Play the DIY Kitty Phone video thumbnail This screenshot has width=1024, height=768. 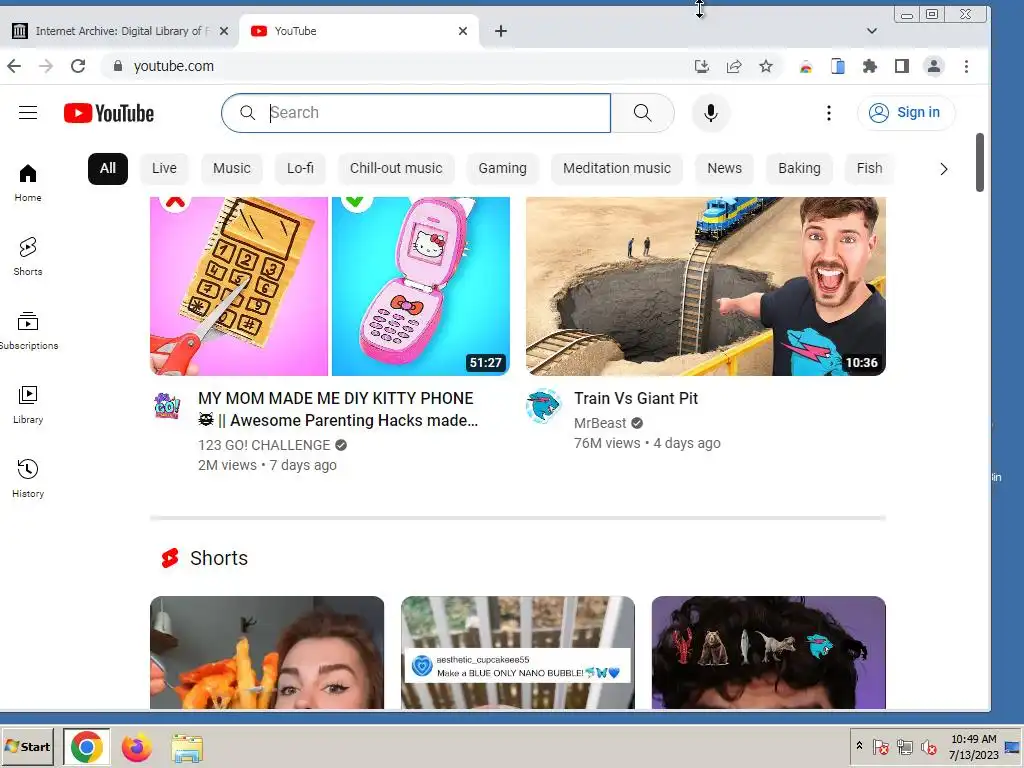point(330,286)
